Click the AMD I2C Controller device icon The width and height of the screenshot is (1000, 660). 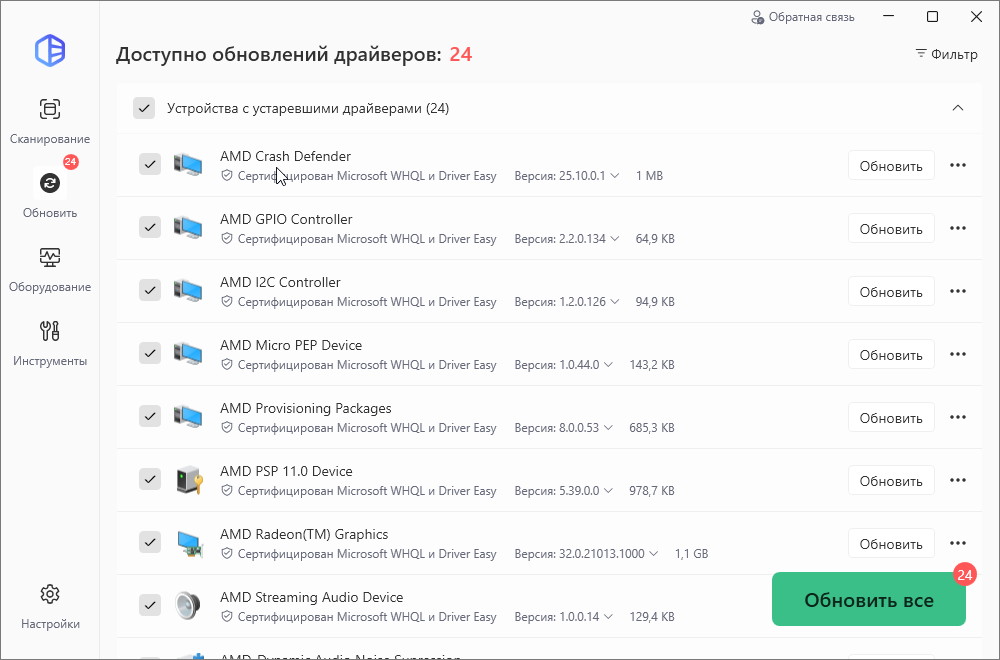pyautogui.click(x=188, y=291)
